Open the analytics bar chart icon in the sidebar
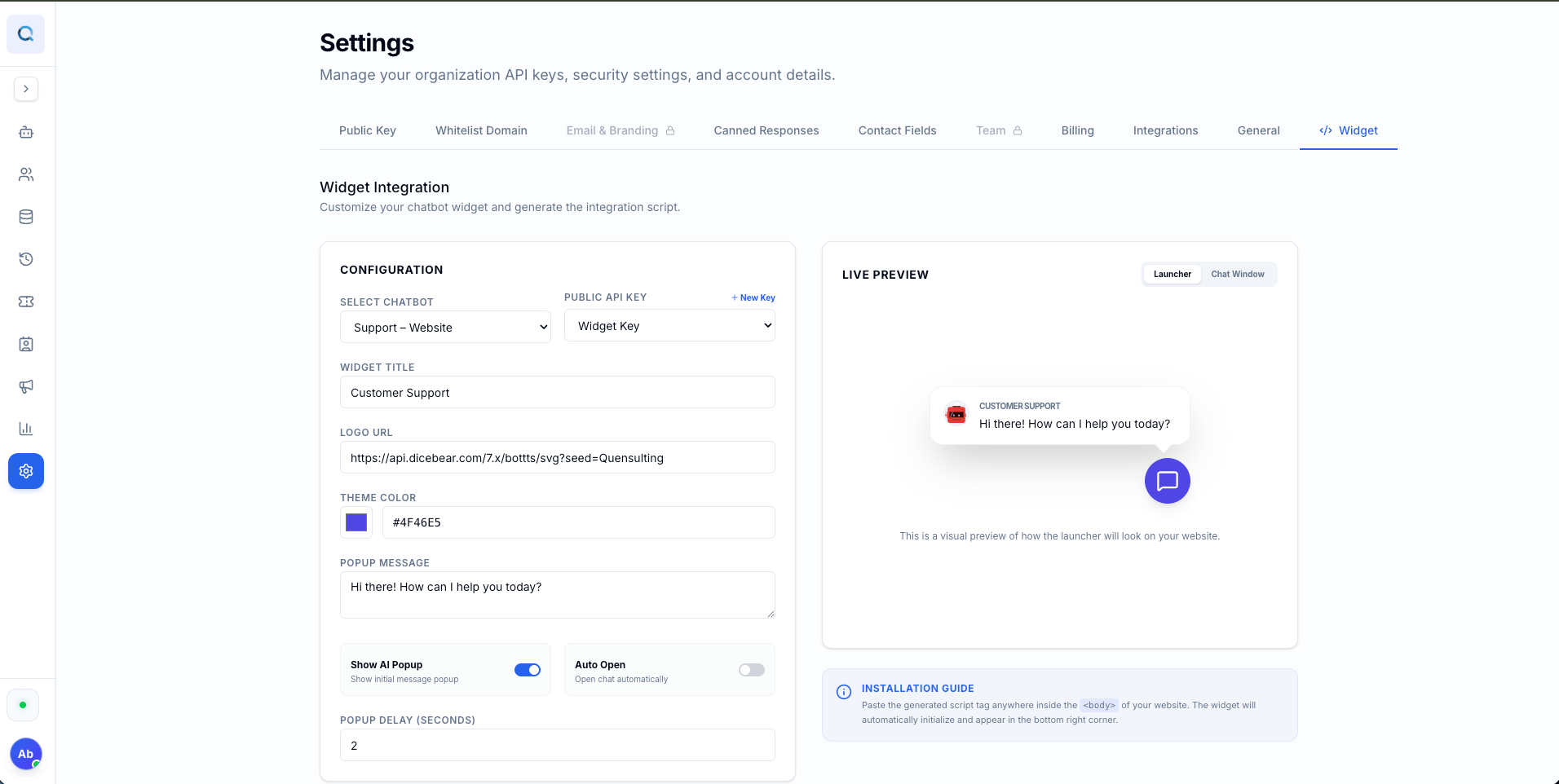The width and height of the screenshot is (1559, 784). click(x=26, y=429)
